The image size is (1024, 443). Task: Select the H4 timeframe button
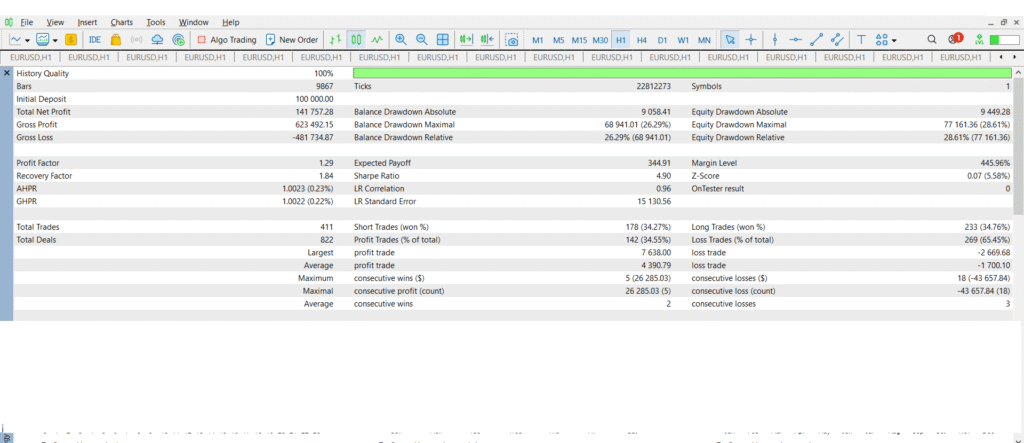click(641, 40)
